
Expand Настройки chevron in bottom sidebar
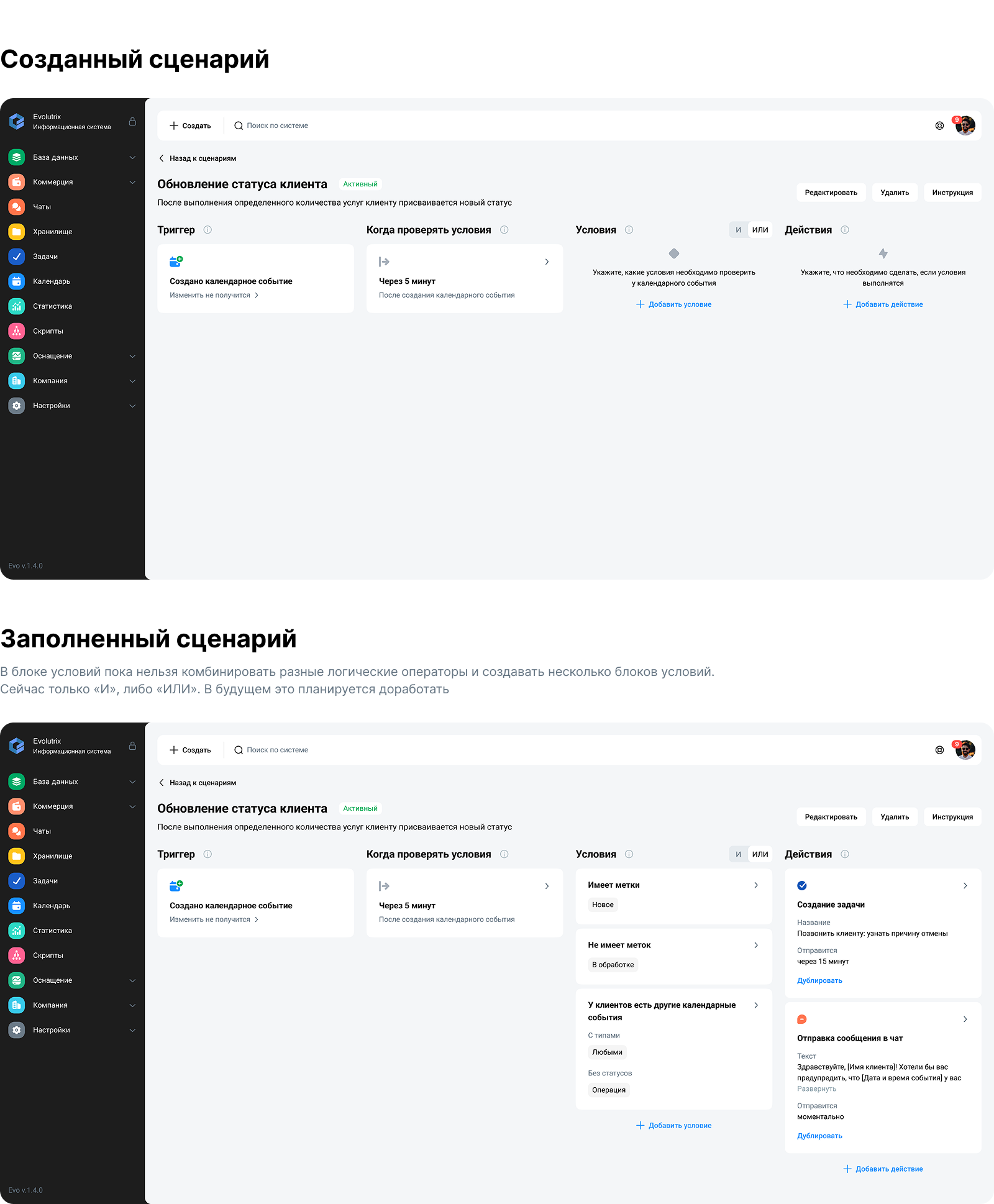pos(132,1030)
